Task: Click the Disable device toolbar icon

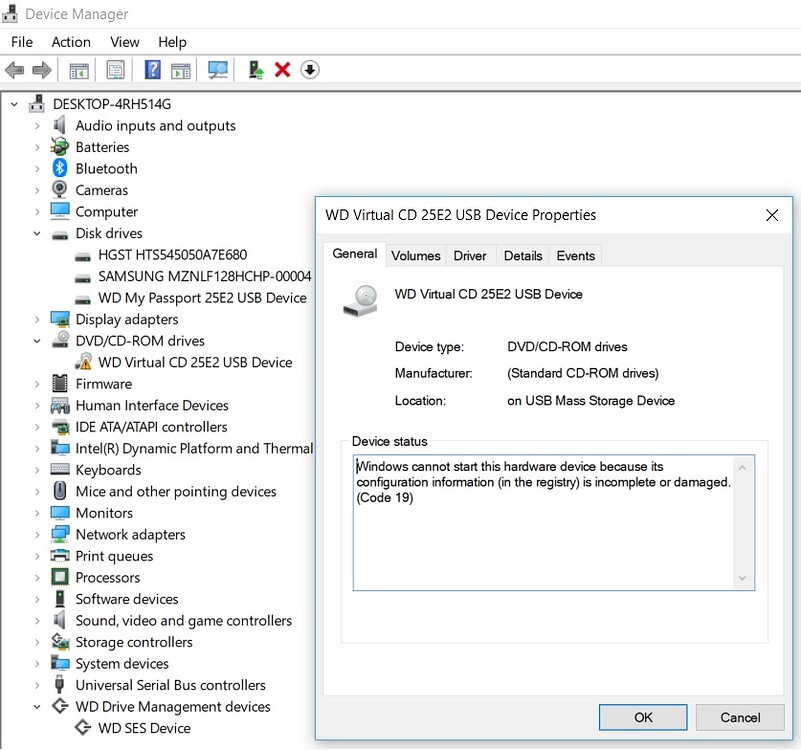Action: click(308, 69)
